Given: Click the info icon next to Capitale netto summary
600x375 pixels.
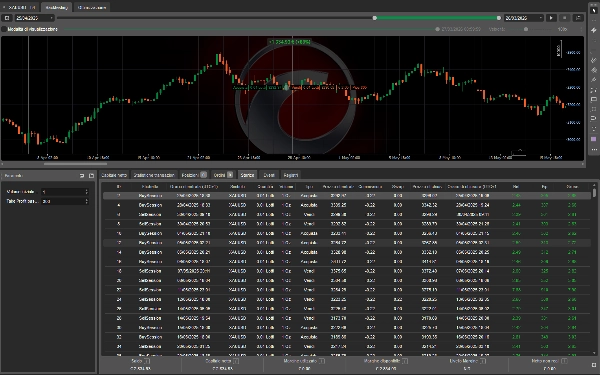Looking at the screenshot, I should [x=236, y=361].
